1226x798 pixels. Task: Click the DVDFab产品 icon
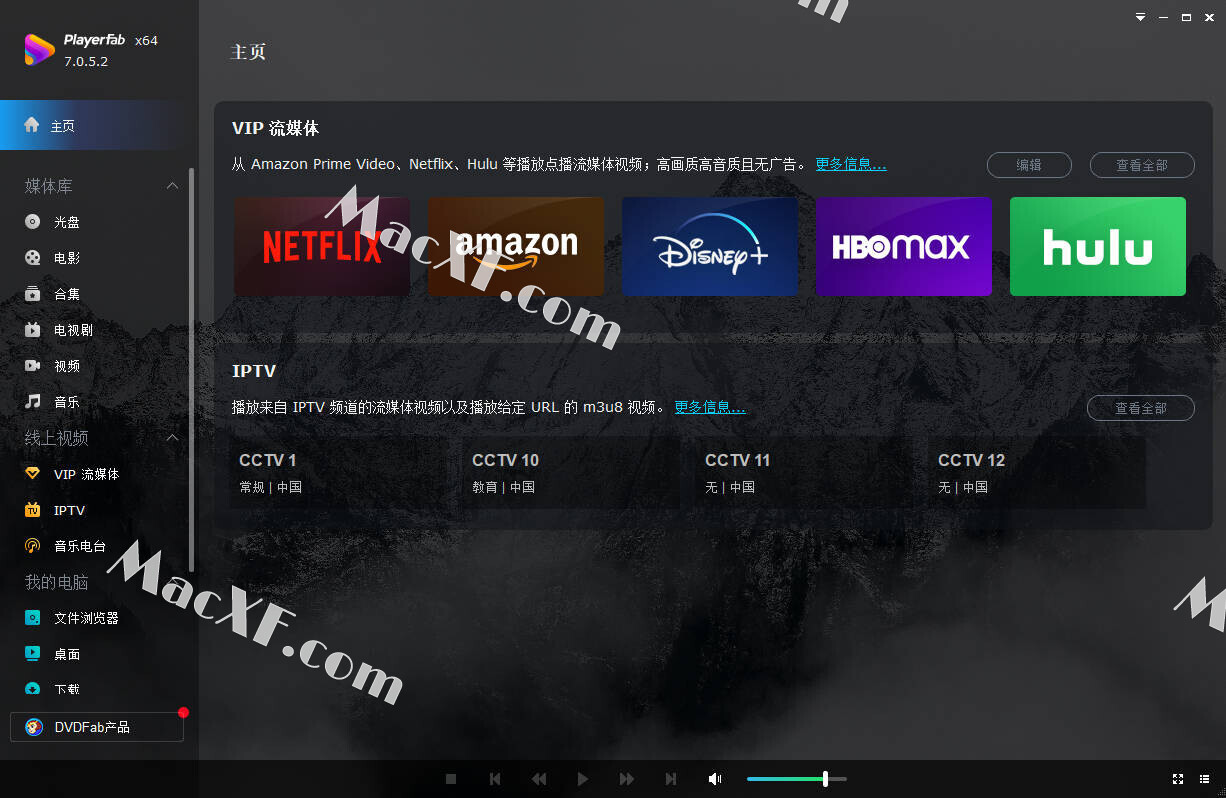pyautogui.click(x=34, y=727)
